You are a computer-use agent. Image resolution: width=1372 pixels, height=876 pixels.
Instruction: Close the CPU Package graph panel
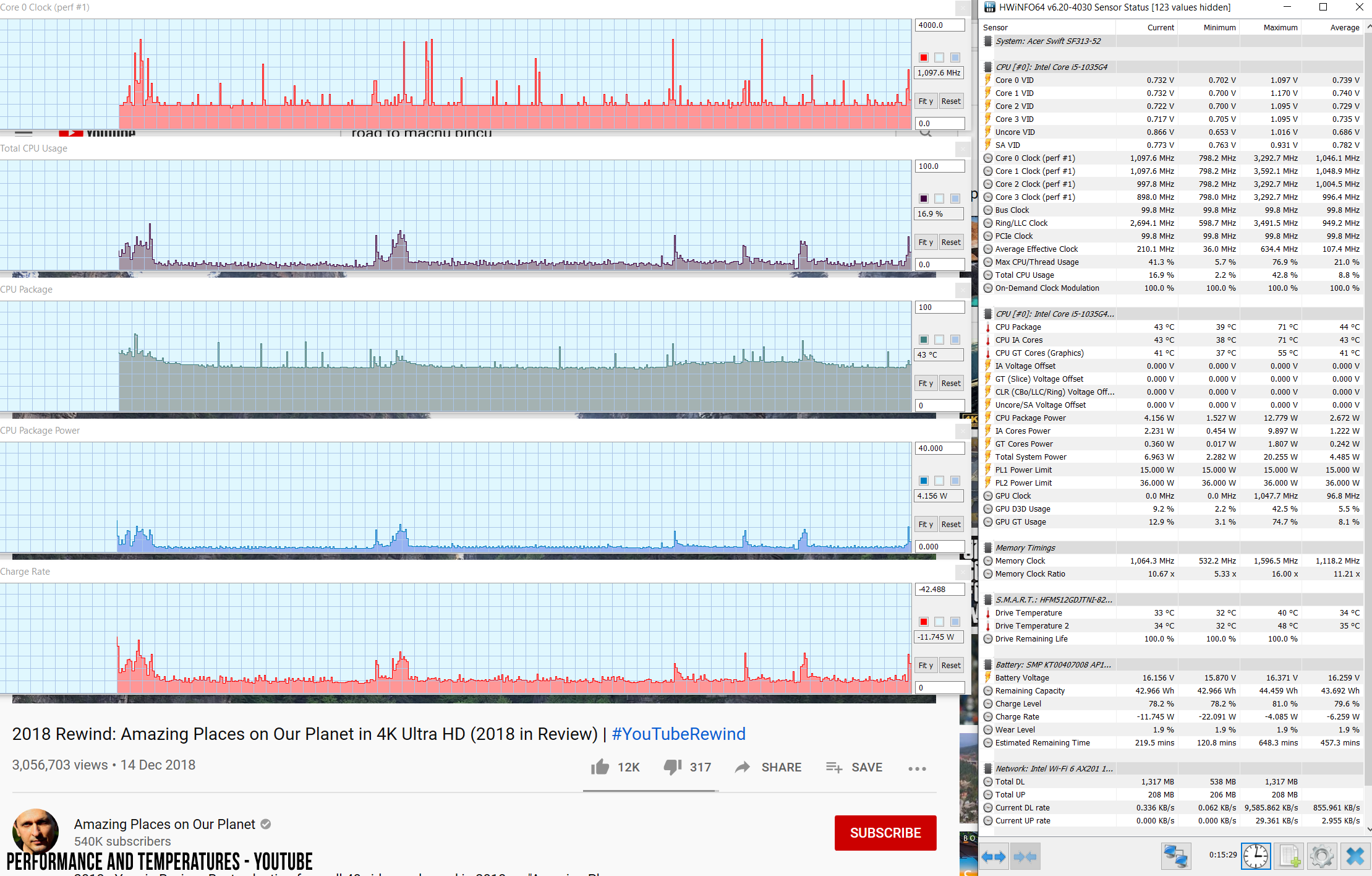[963, 290]
